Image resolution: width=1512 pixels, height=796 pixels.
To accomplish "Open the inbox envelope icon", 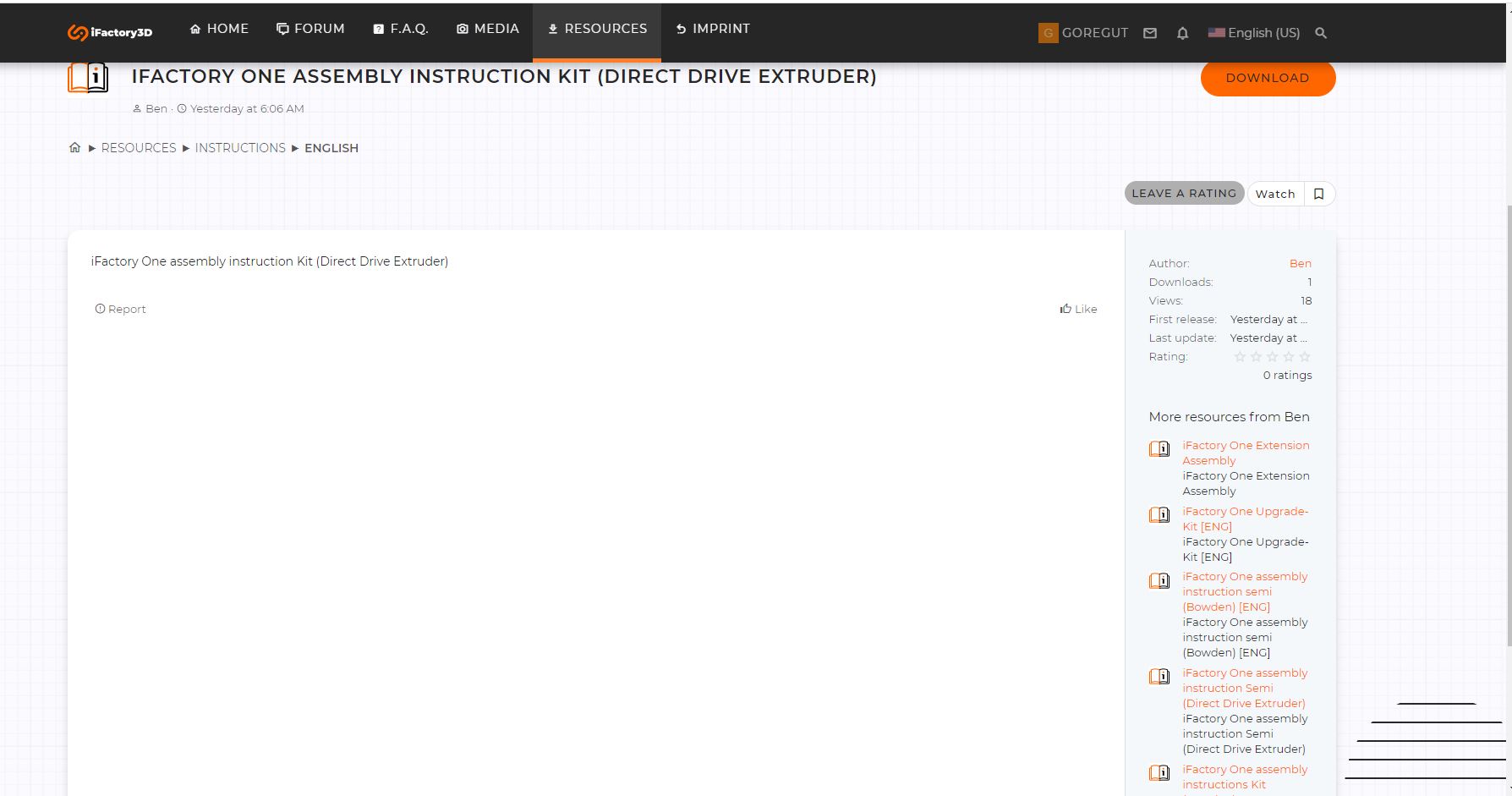I will coord(1150,33).
